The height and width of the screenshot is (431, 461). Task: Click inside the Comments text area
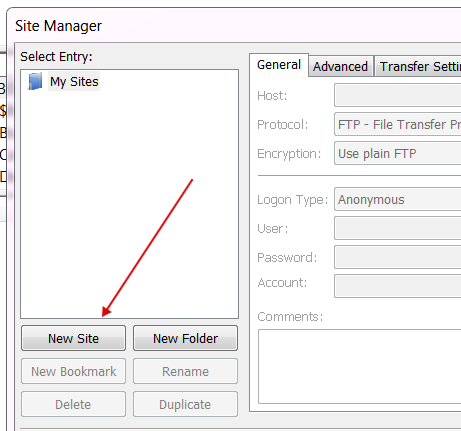360,366
